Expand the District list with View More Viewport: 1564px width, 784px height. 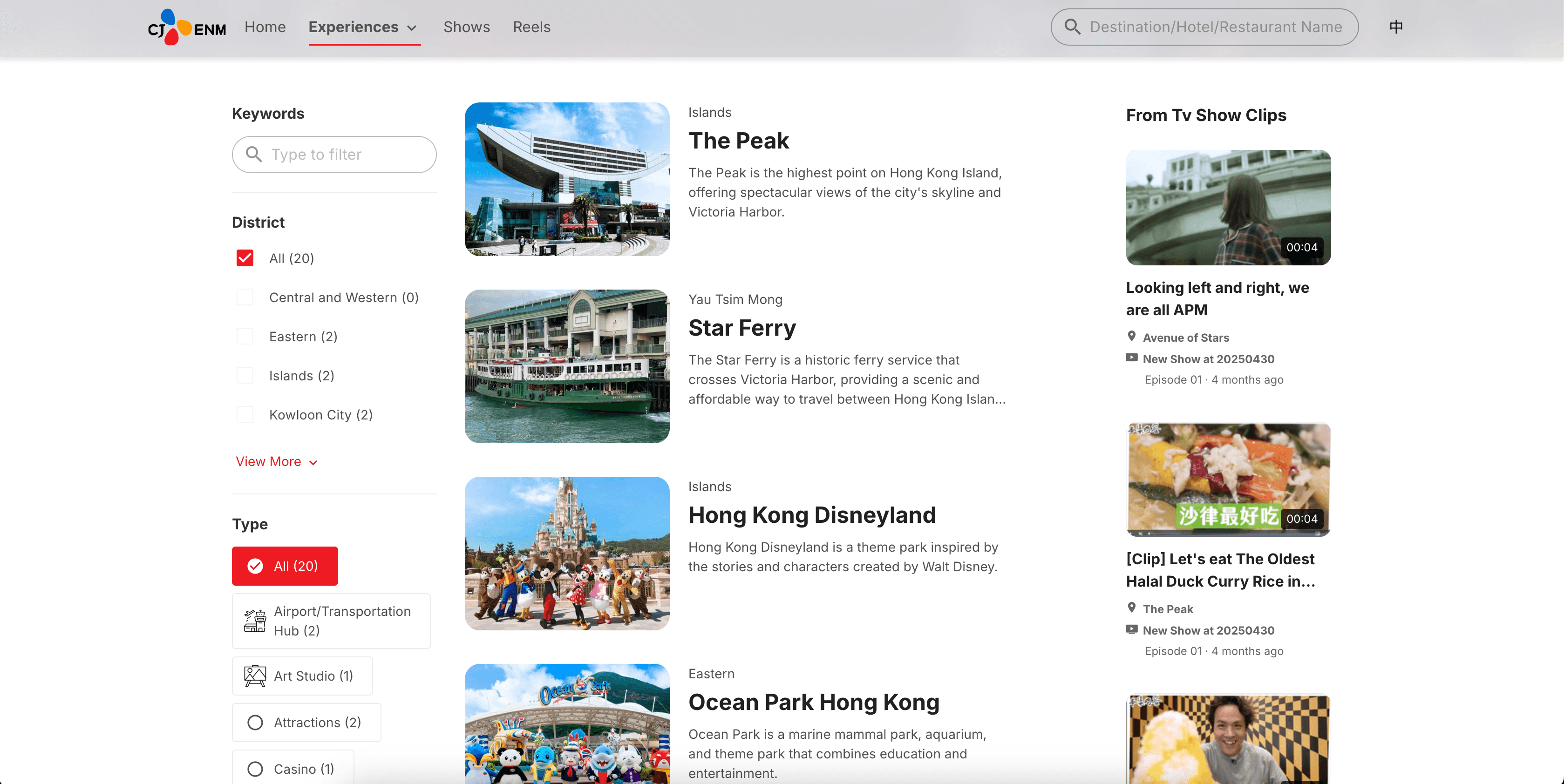[276, 461]
